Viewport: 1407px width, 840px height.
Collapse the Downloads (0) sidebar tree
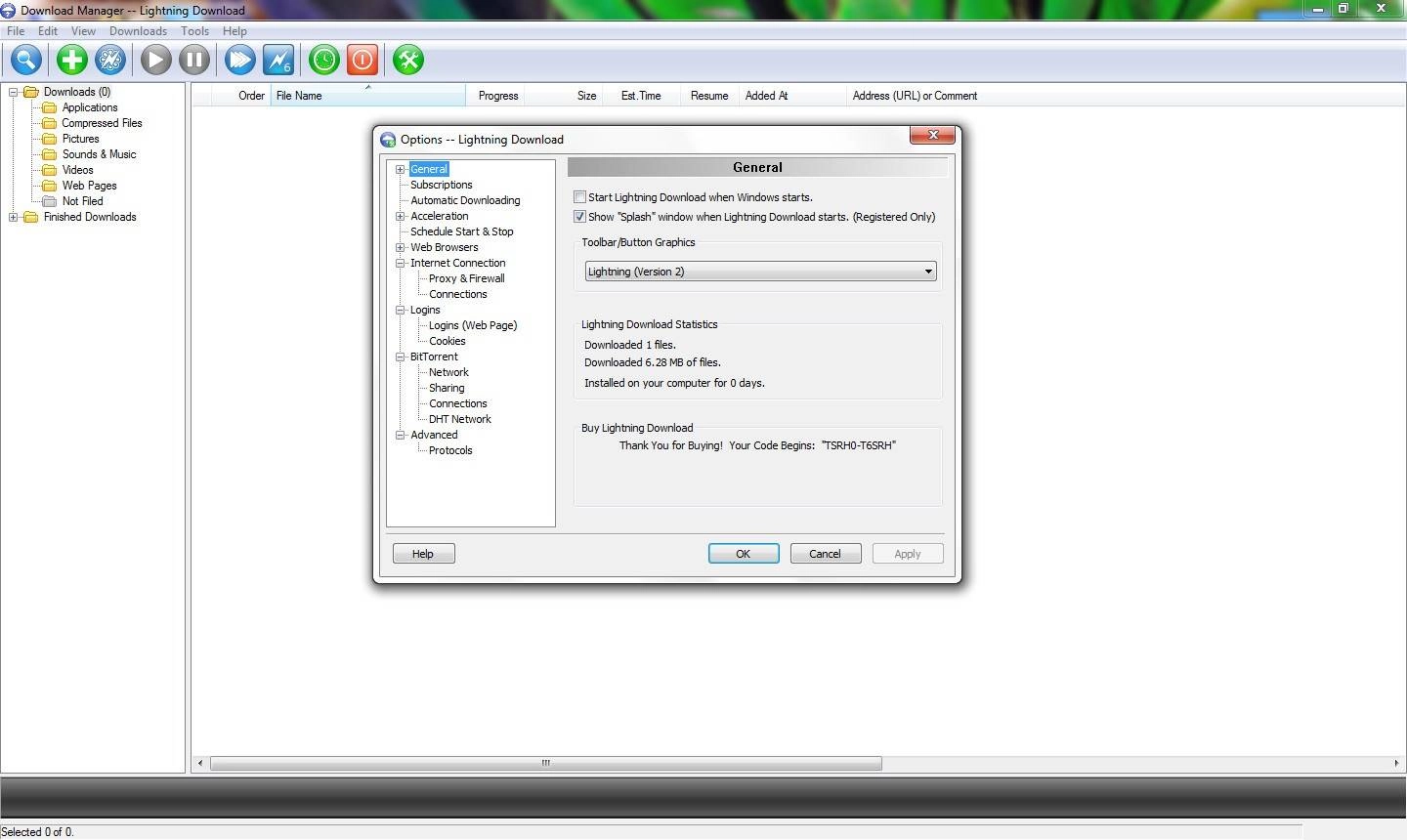click(14, 92)
